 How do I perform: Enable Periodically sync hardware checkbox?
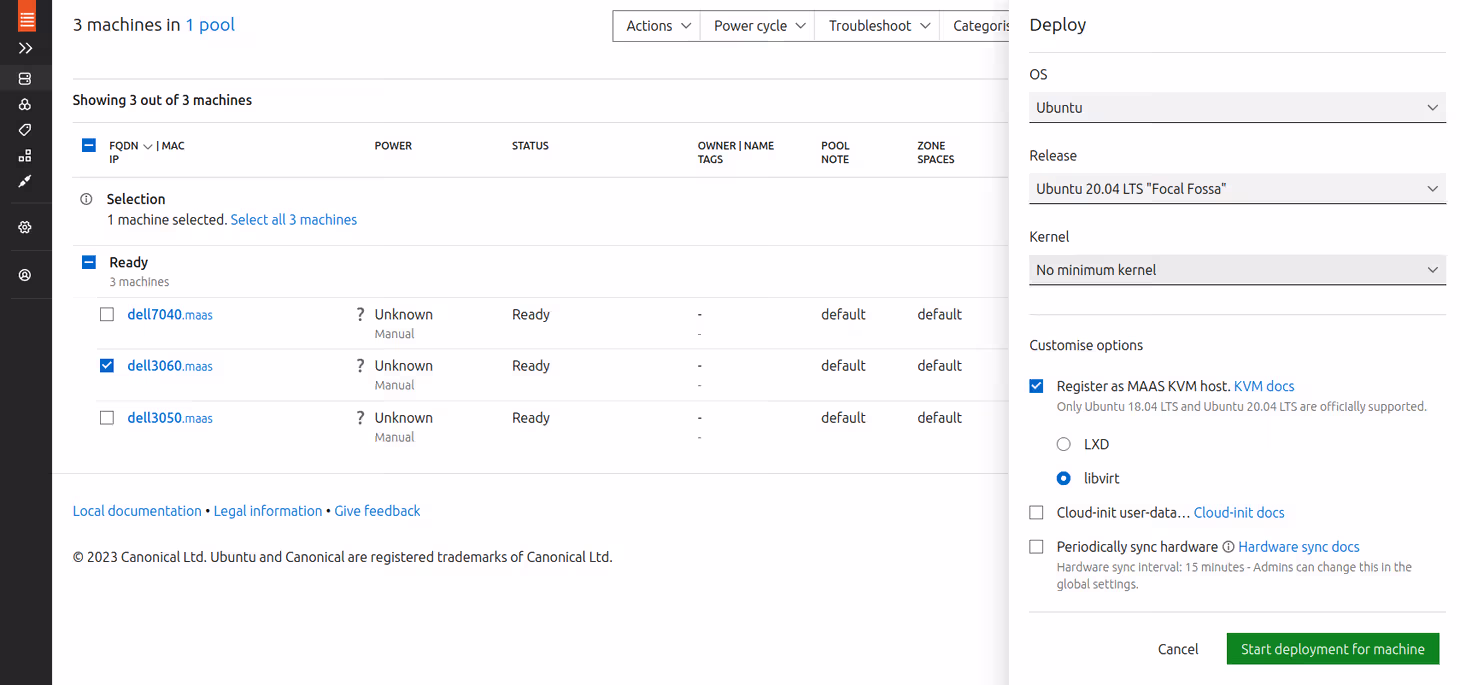pos(1036,547)
